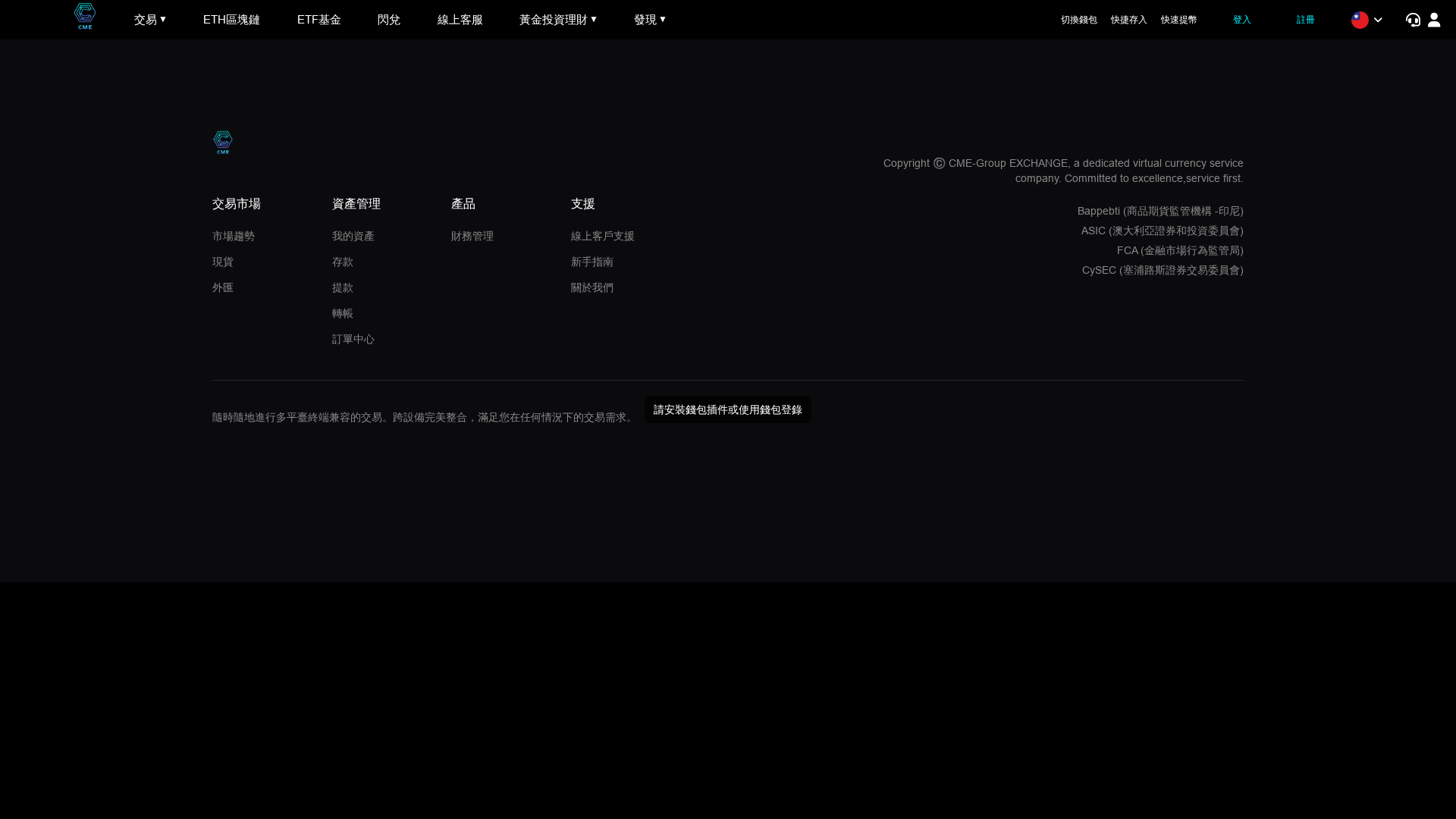Click the 支援 footer heading
This screenshot has height=819, width=1456.
click(x=583, y=204)
